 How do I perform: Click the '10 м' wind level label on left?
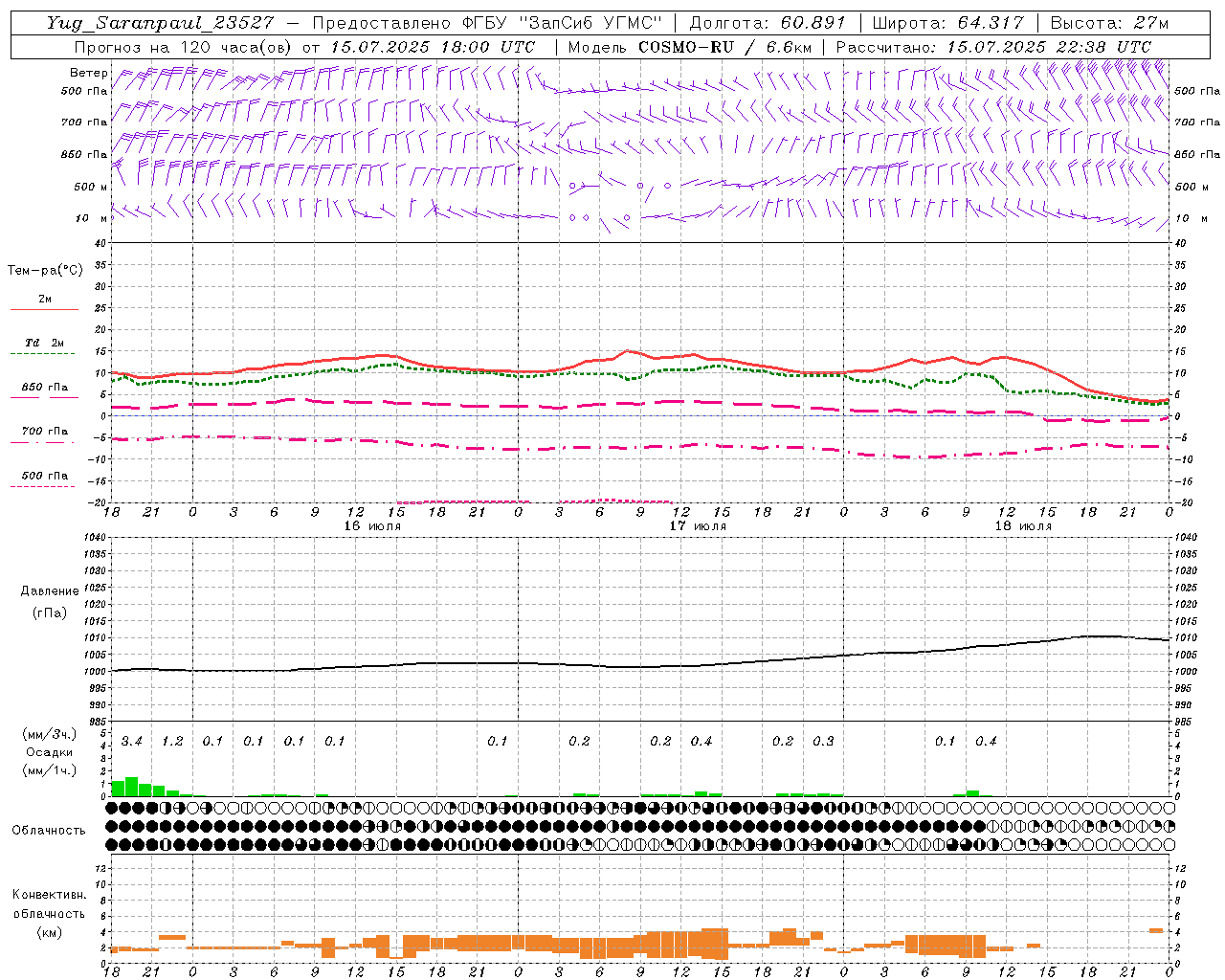92,218
